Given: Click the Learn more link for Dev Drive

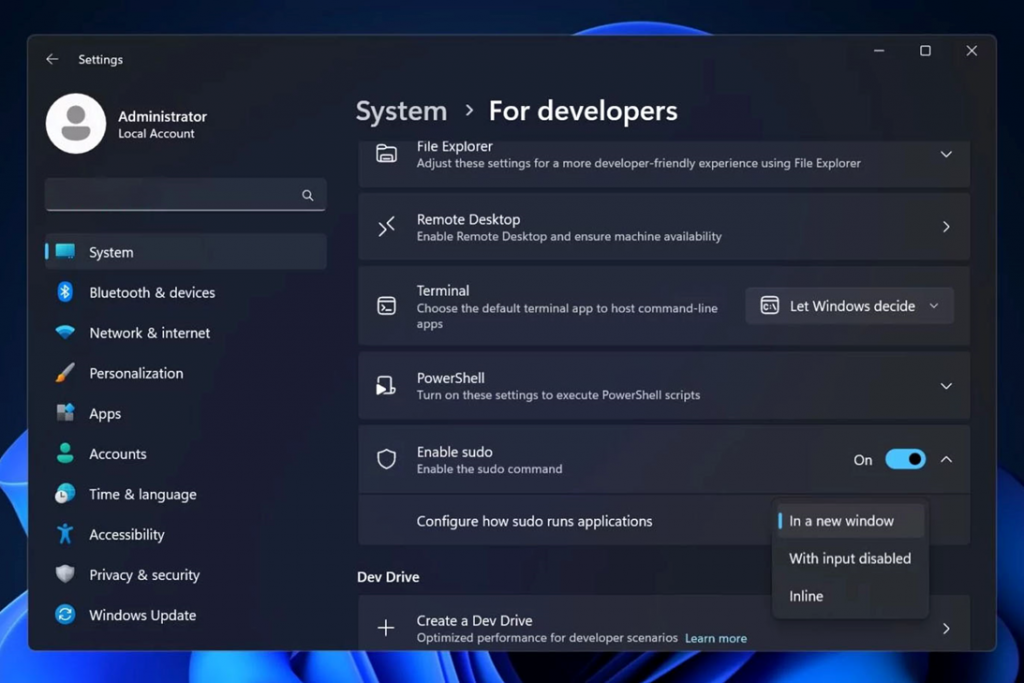Looking at the screenshot, I should 716,638.
